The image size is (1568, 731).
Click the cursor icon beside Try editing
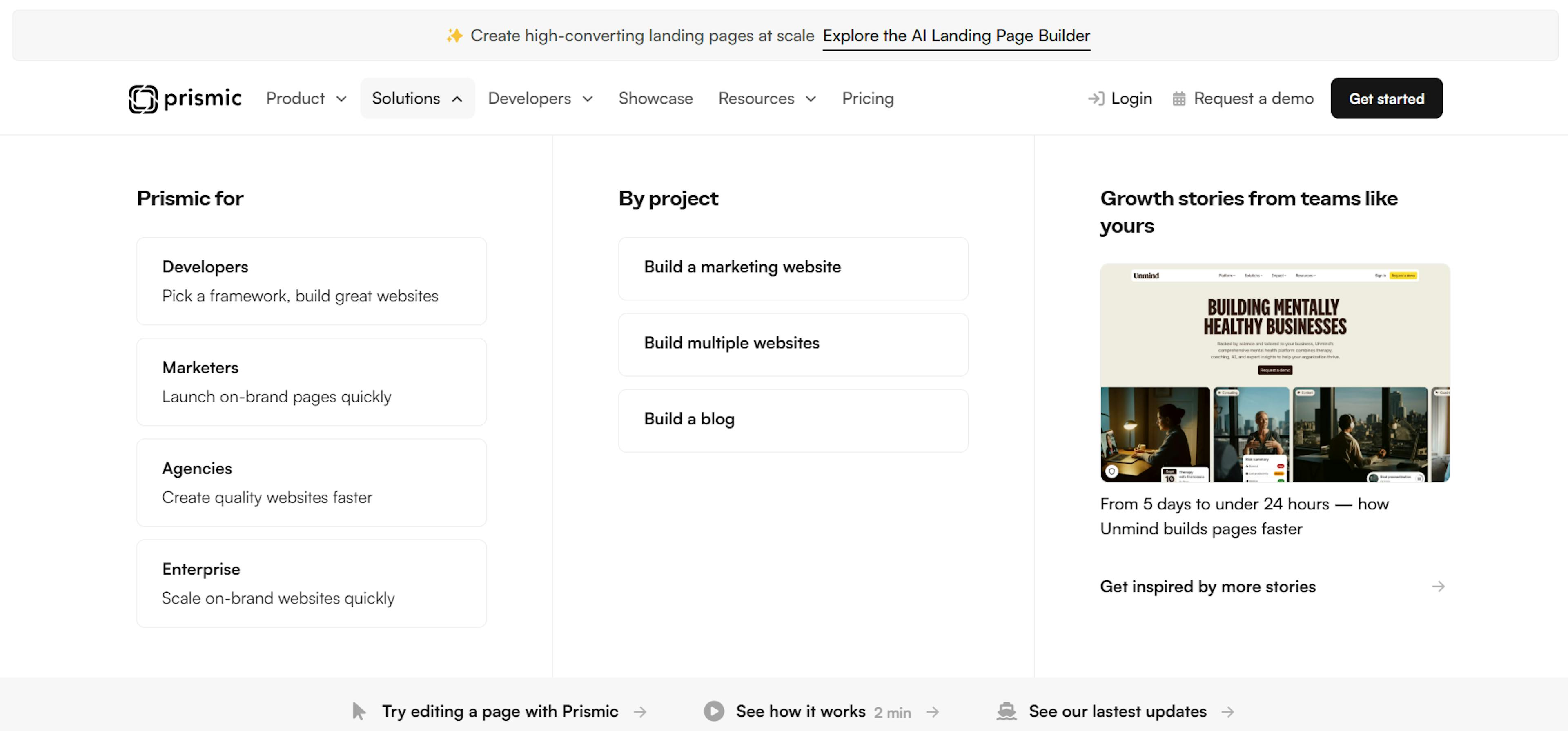tap(359, 711)
